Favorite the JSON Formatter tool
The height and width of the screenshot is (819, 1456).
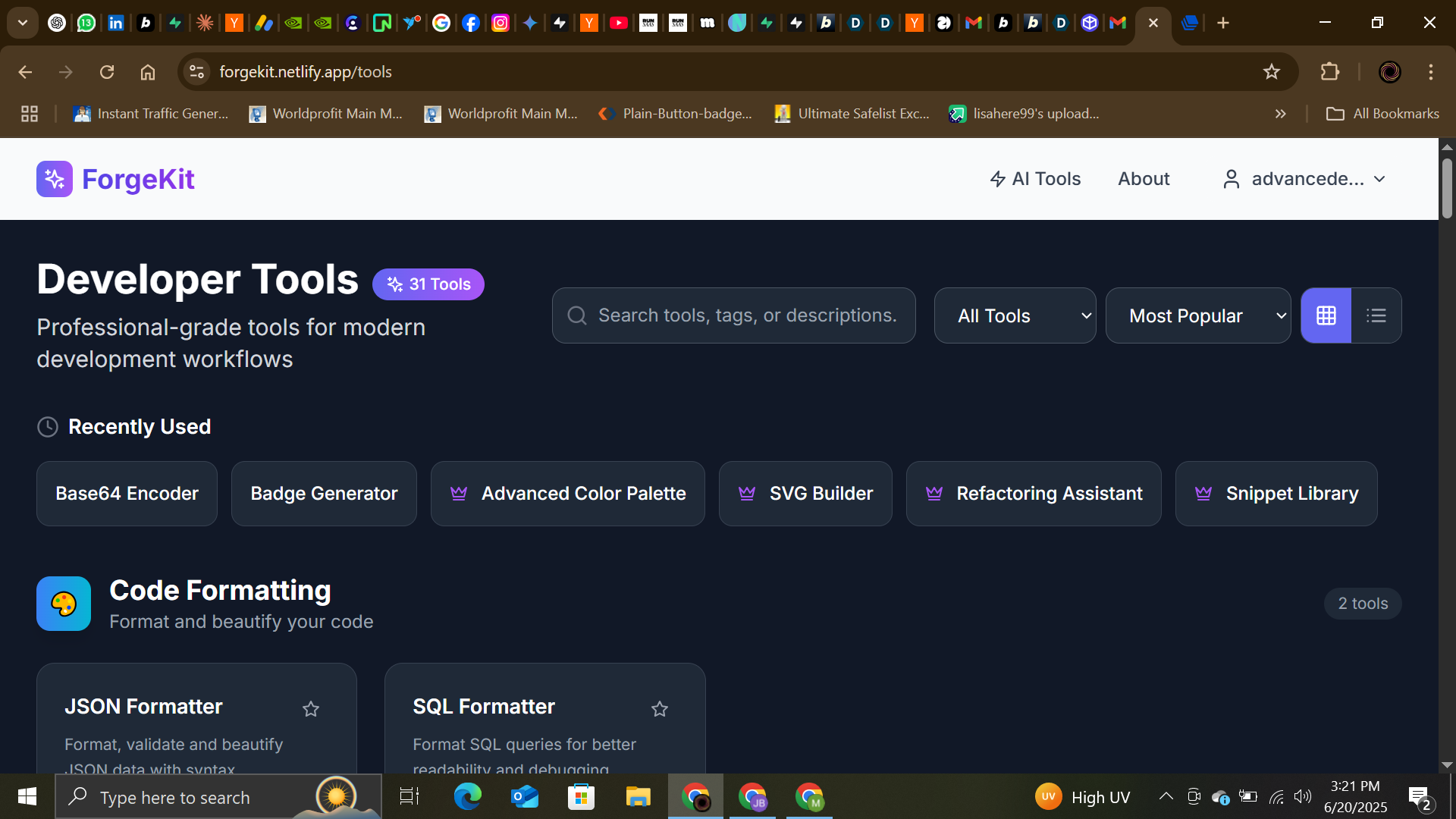(311, 709)
